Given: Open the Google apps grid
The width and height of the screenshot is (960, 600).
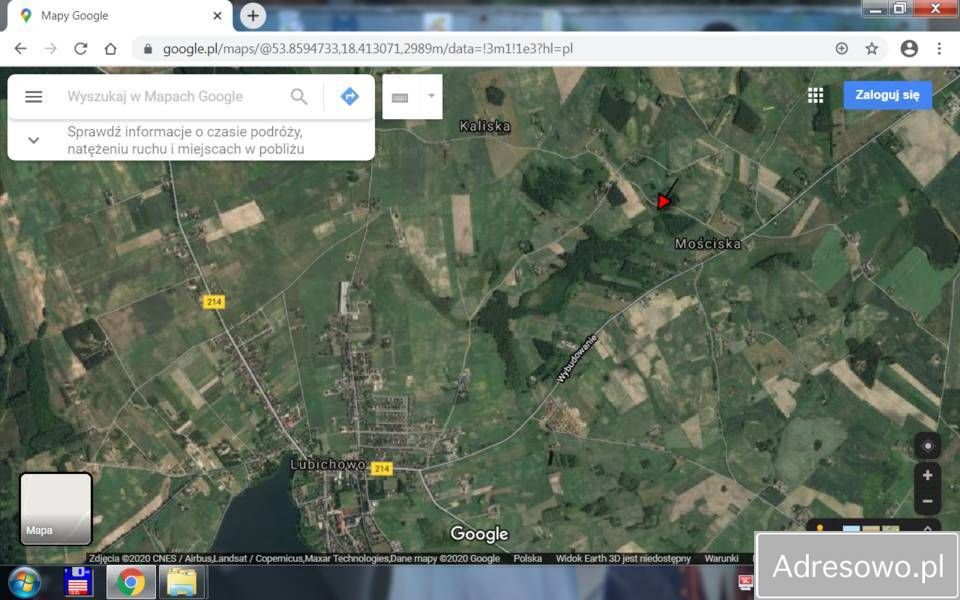Looking at the screenshot, I should pos(815,96).
